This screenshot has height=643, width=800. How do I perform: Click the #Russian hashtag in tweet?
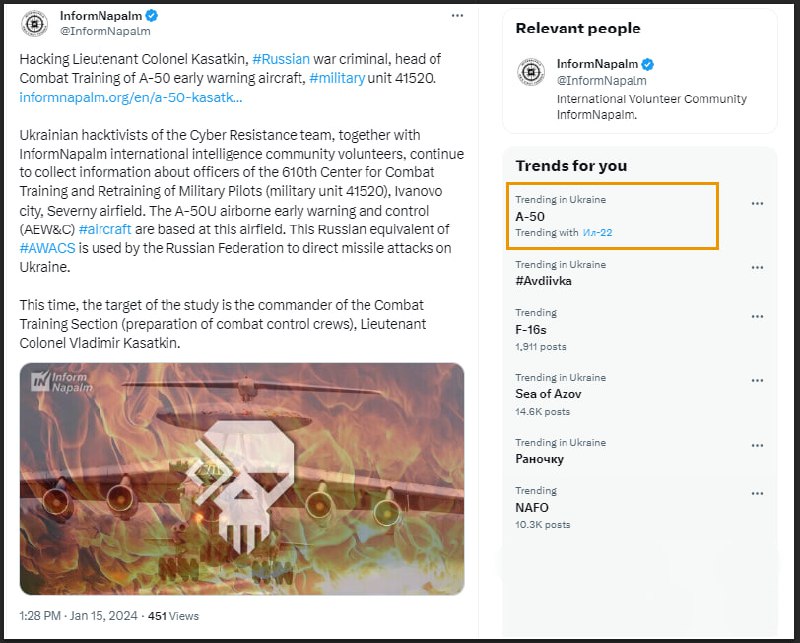[x=281, y=60]
